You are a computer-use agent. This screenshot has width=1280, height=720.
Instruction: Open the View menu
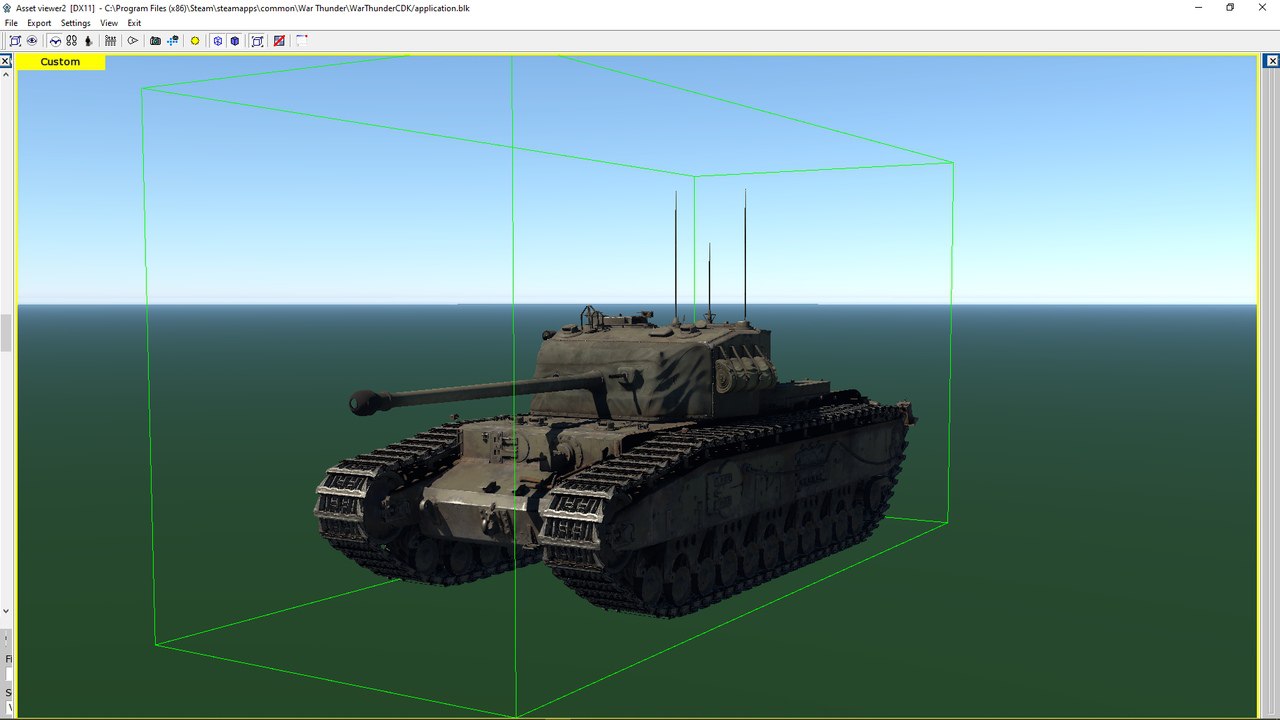(109, 23)
